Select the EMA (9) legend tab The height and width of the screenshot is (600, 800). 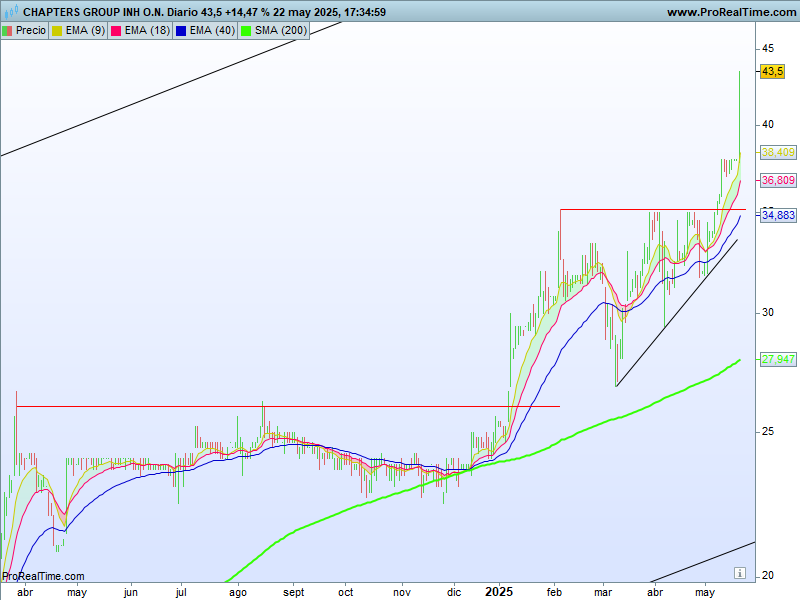pyautogui.click(x=78, y=31)
